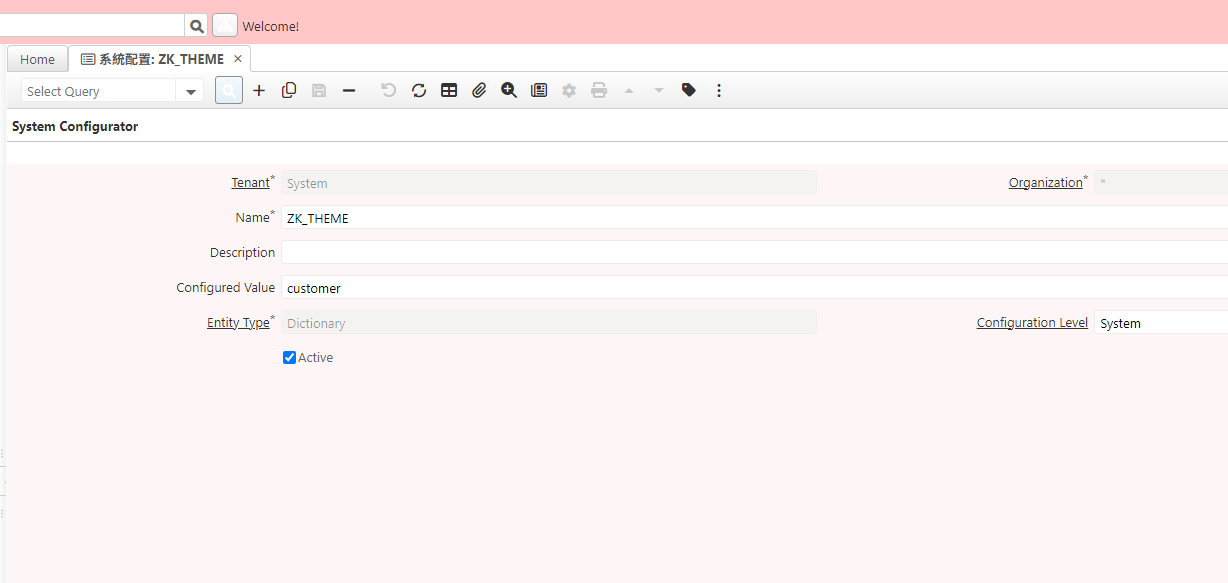
Task: Open the Configuration Level dropdown field
Action: (1160, 323)
